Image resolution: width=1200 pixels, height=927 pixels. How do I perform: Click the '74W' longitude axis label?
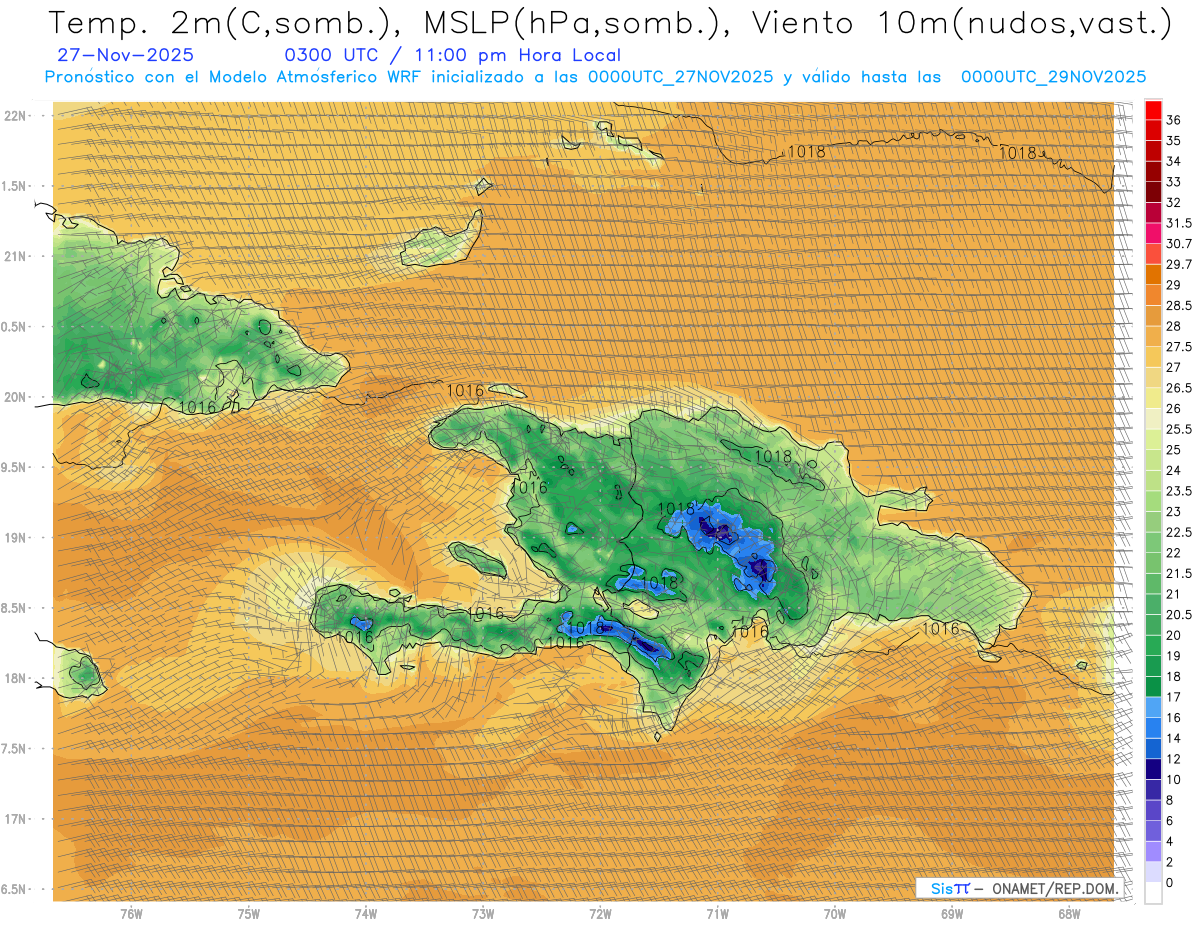click(366, 914)
